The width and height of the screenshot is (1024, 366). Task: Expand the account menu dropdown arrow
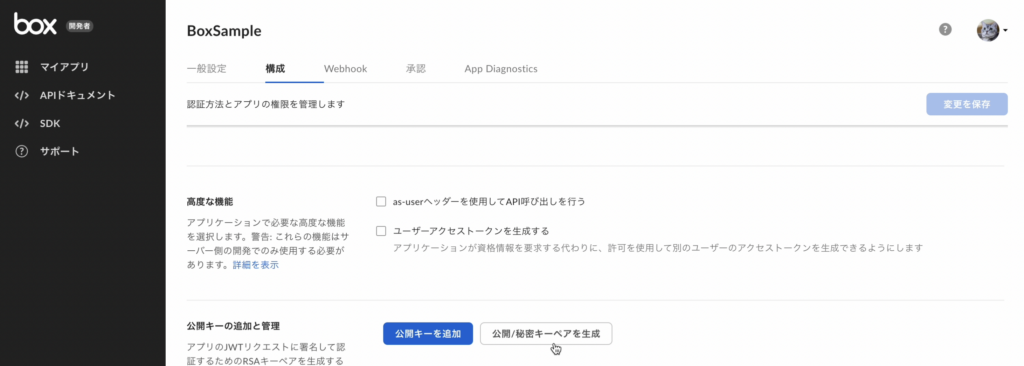pos(1006,31)
